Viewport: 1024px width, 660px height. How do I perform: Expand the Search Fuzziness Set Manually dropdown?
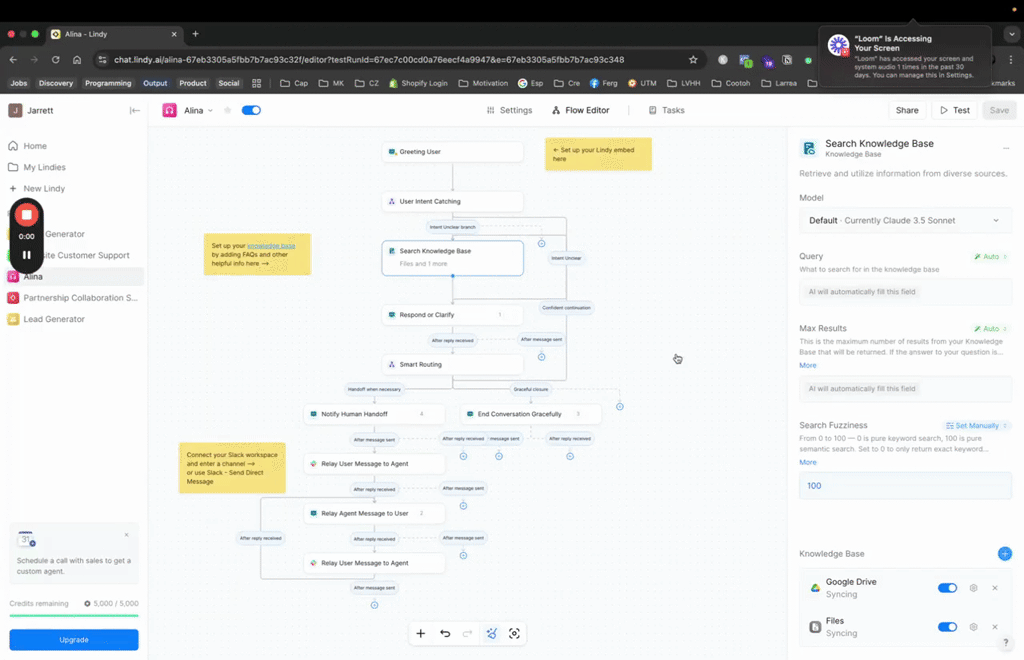point(976,425)
